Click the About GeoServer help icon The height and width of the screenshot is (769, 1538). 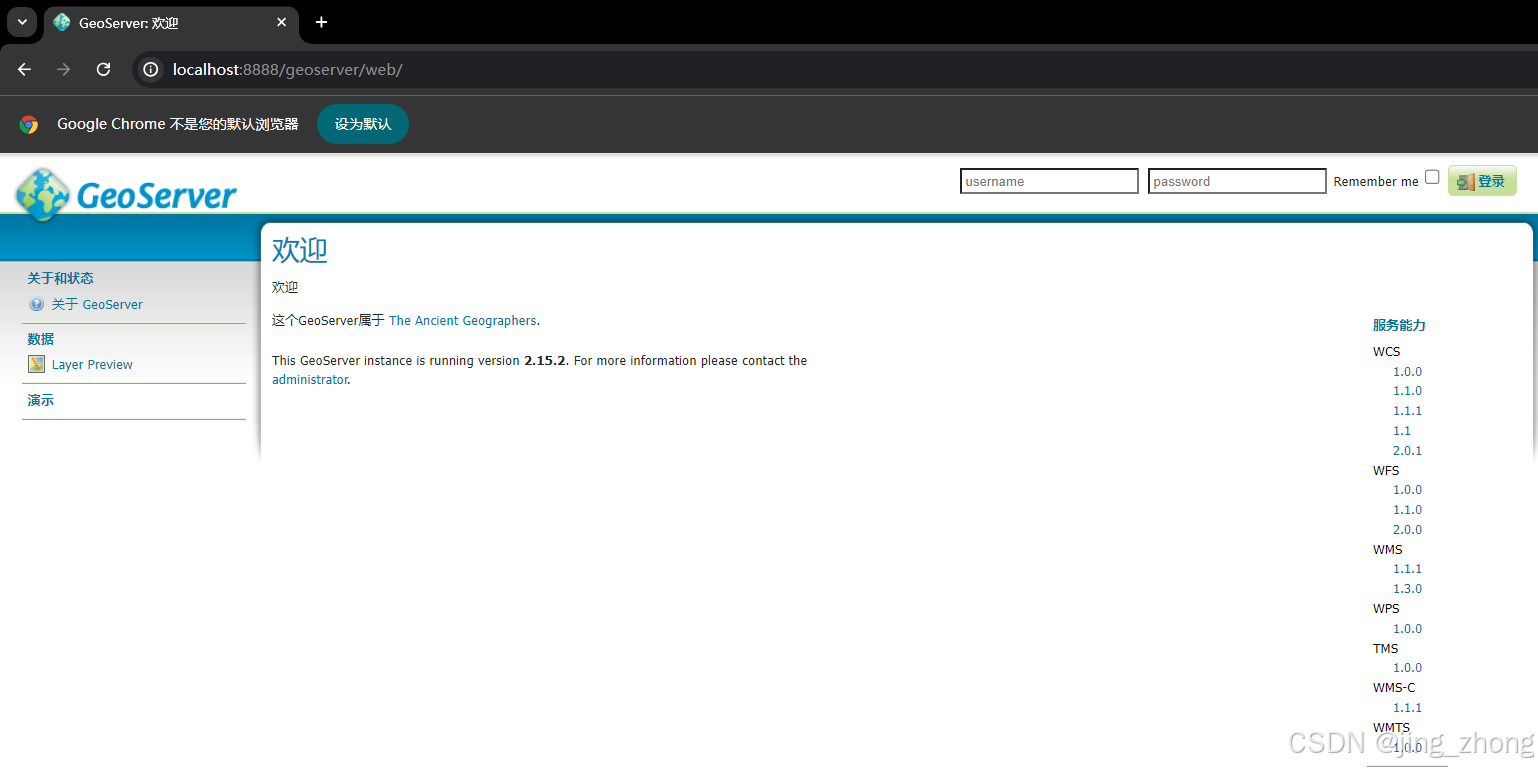click(37, 305)
